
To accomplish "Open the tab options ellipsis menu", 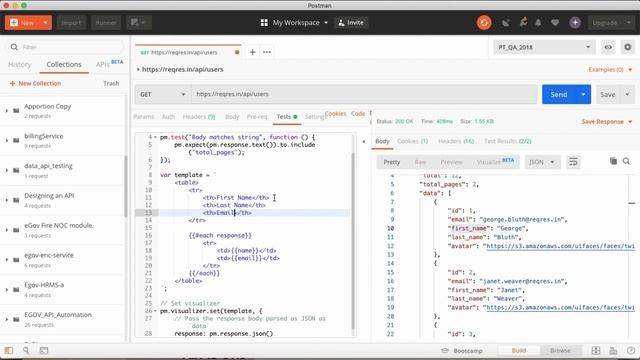I will tap(267, 52).
